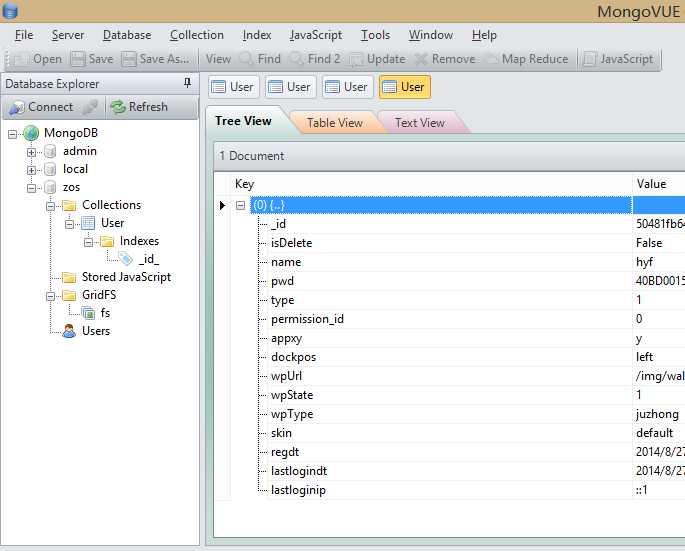Image resolution: width=685 pixels, height=551 pixels.
Task: Click the Map Reduce toolbar button
Action: (x=528, y=59)
